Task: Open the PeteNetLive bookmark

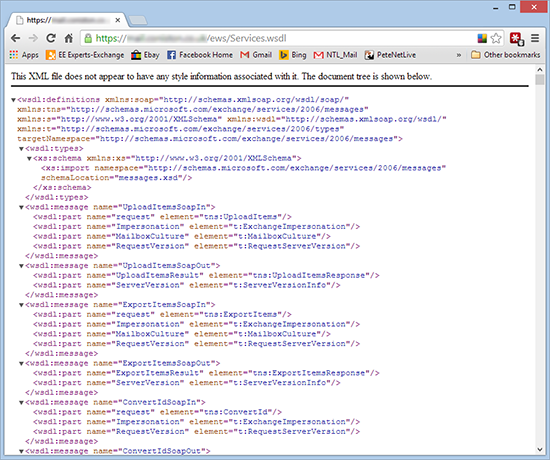Action: (x=390, y=55)
